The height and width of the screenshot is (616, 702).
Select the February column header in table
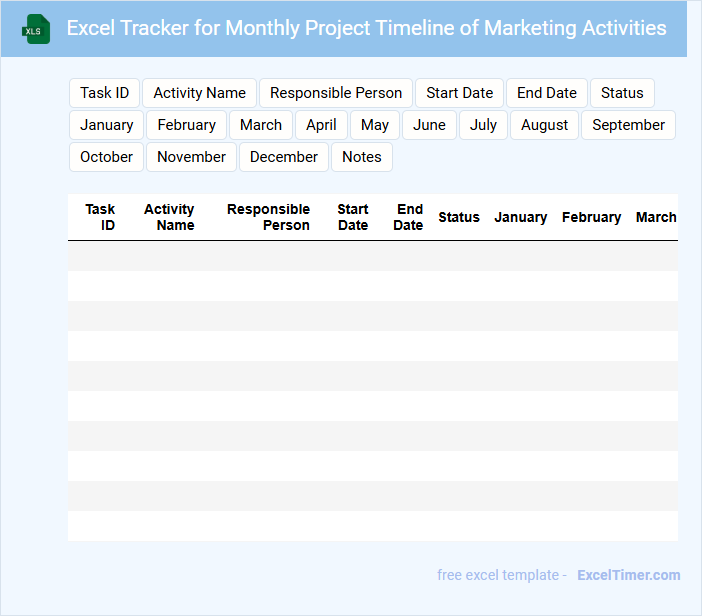point(591,217)
